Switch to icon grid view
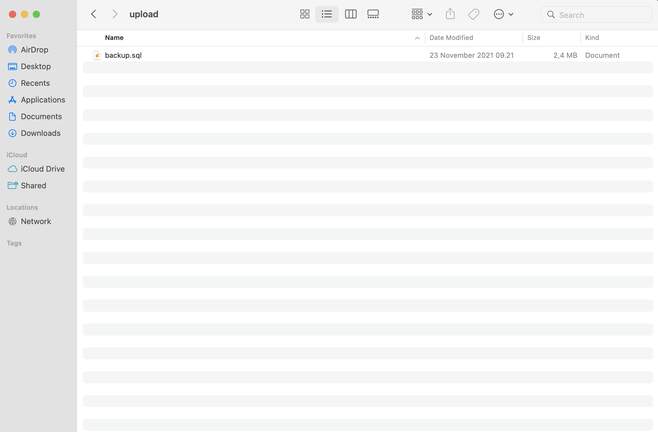The height and width of the screenshot is (432, 658). (x=305, y=14)
